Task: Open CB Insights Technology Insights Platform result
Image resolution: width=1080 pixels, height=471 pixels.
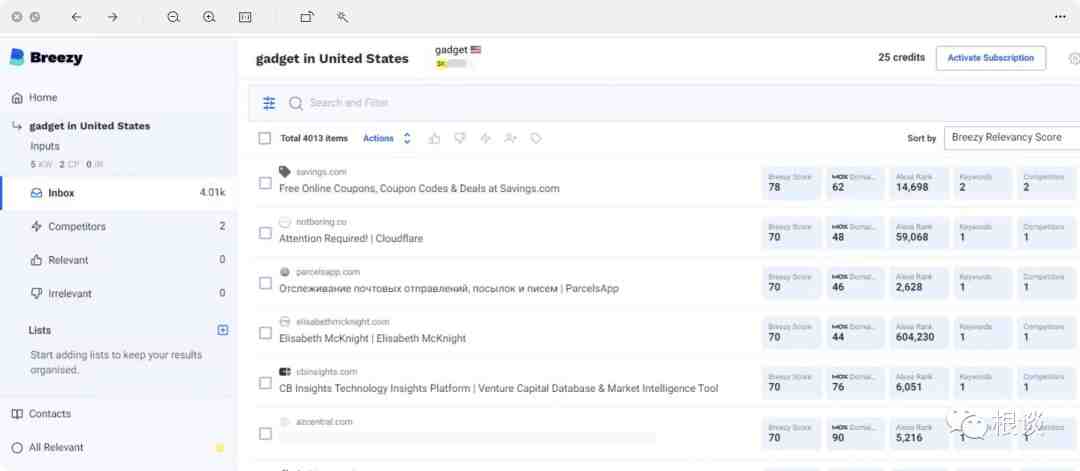Action: pyautogui.click(x=499, y=388)
